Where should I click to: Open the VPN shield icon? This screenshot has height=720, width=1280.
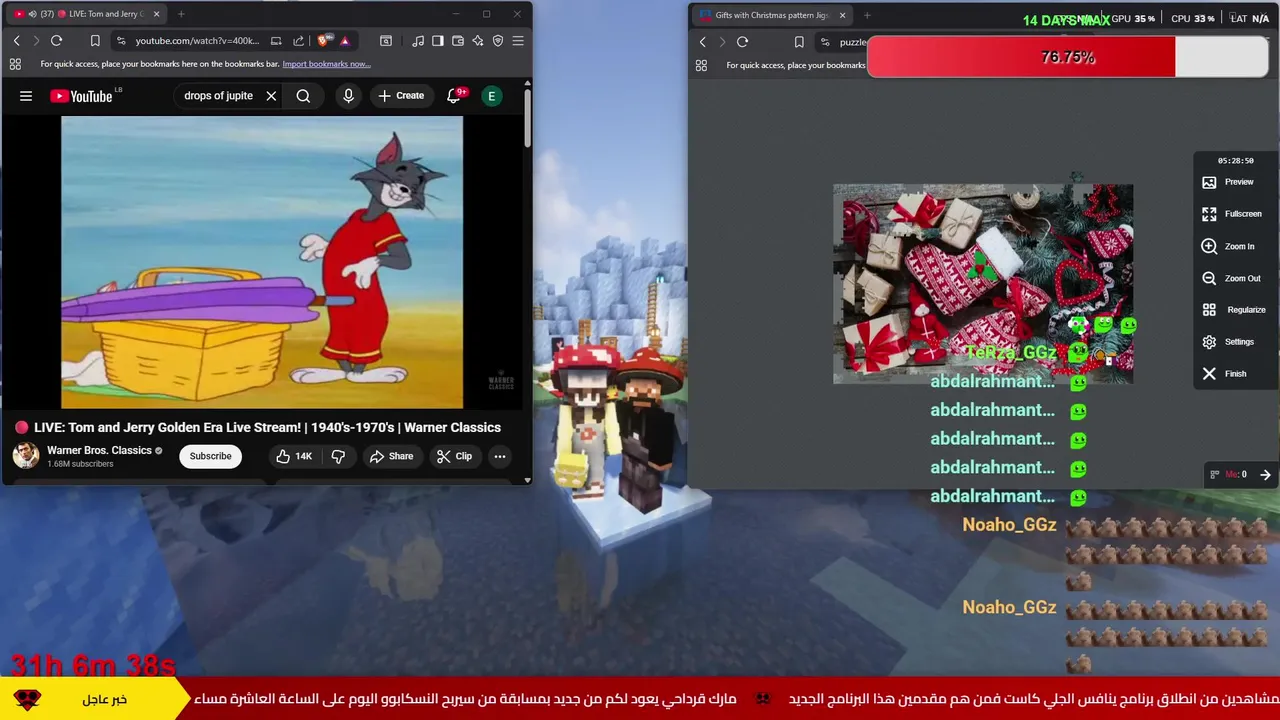click(498, 41)
